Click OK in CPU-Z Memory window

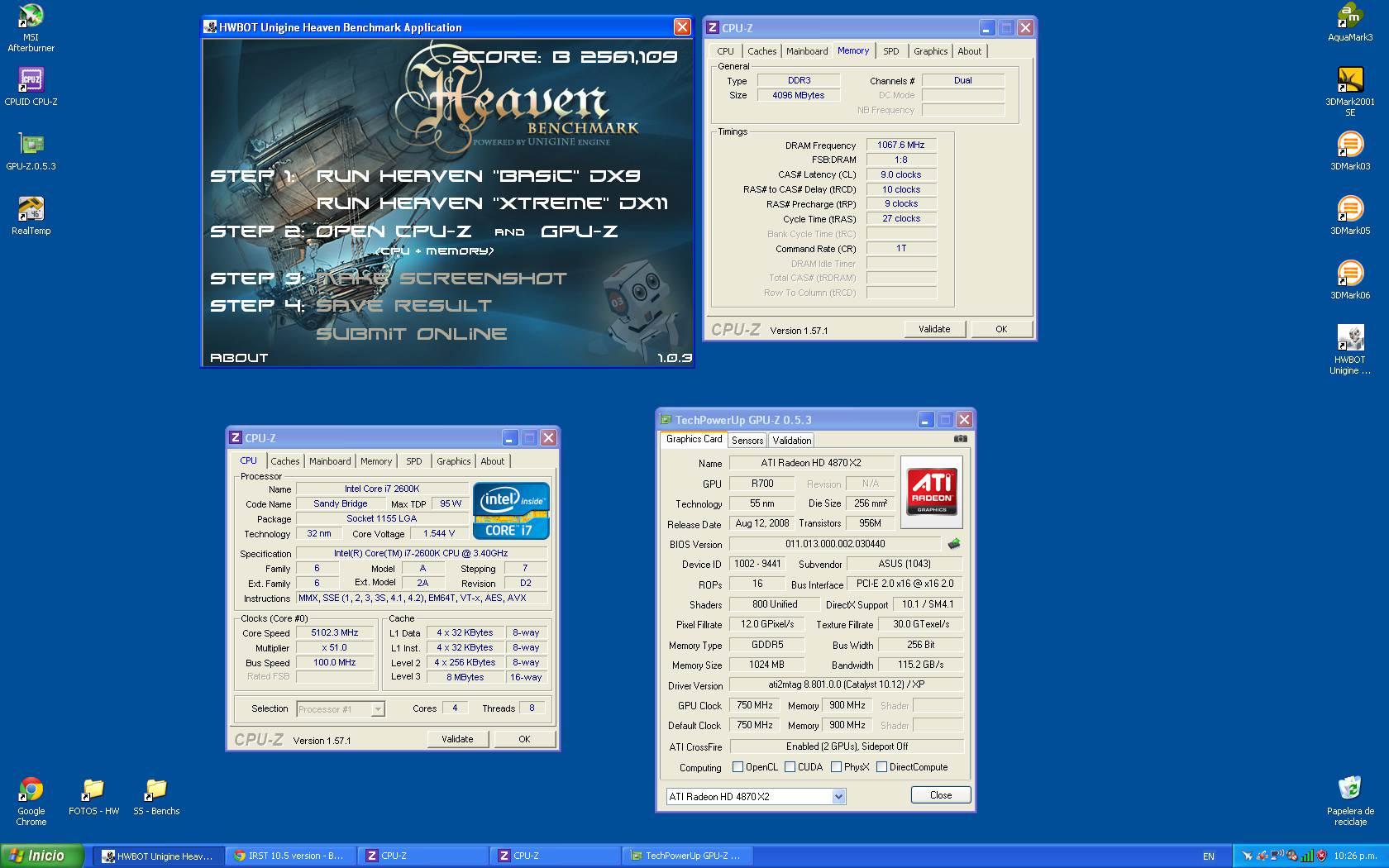click(x=1001, y=329)
